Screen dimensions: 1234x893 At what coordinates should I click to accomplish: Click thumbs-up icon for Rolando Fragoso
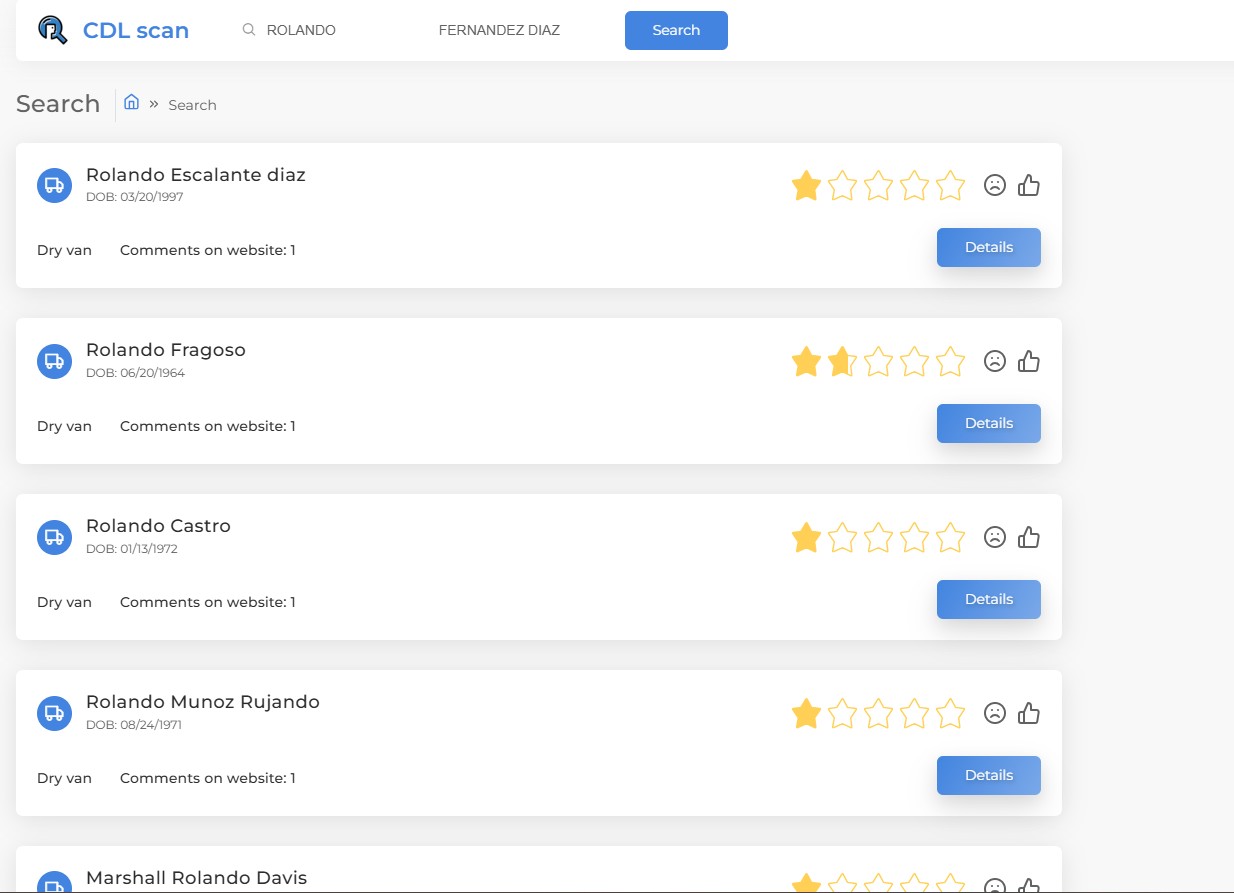(x=1029, y=361)
